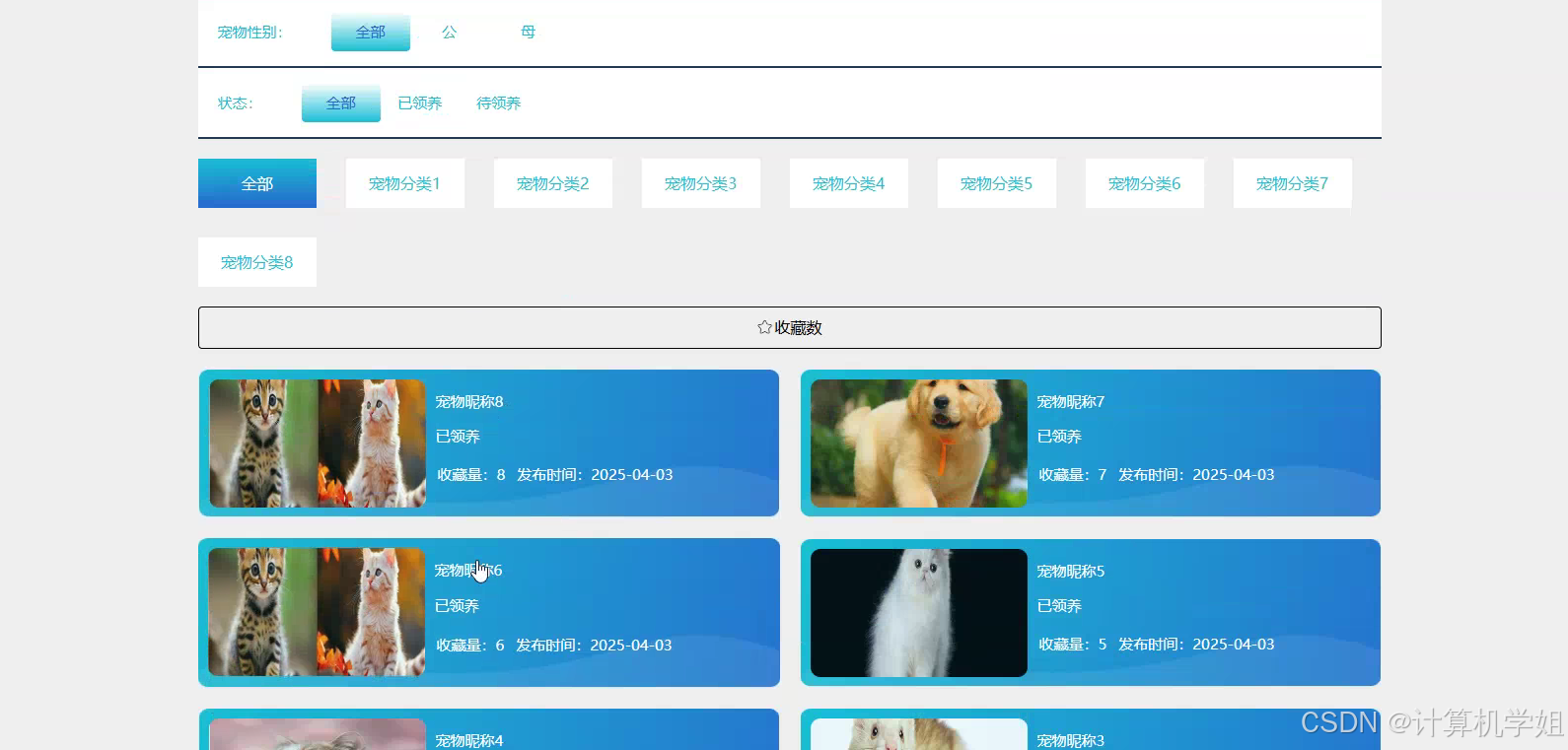Click 已领养 status on 宠物昵称6 card
Screen dimensions: 1568x750
(x=458, y=606)
